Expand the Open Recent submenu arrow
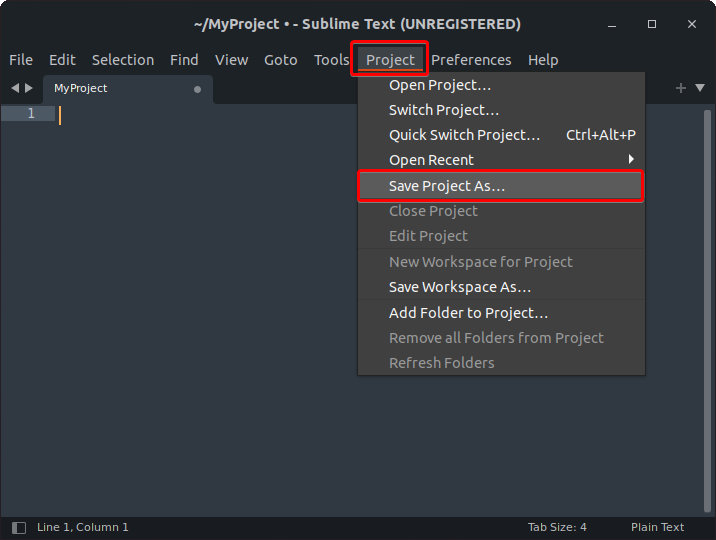The image size is (716, 540). tap(631, 159)
